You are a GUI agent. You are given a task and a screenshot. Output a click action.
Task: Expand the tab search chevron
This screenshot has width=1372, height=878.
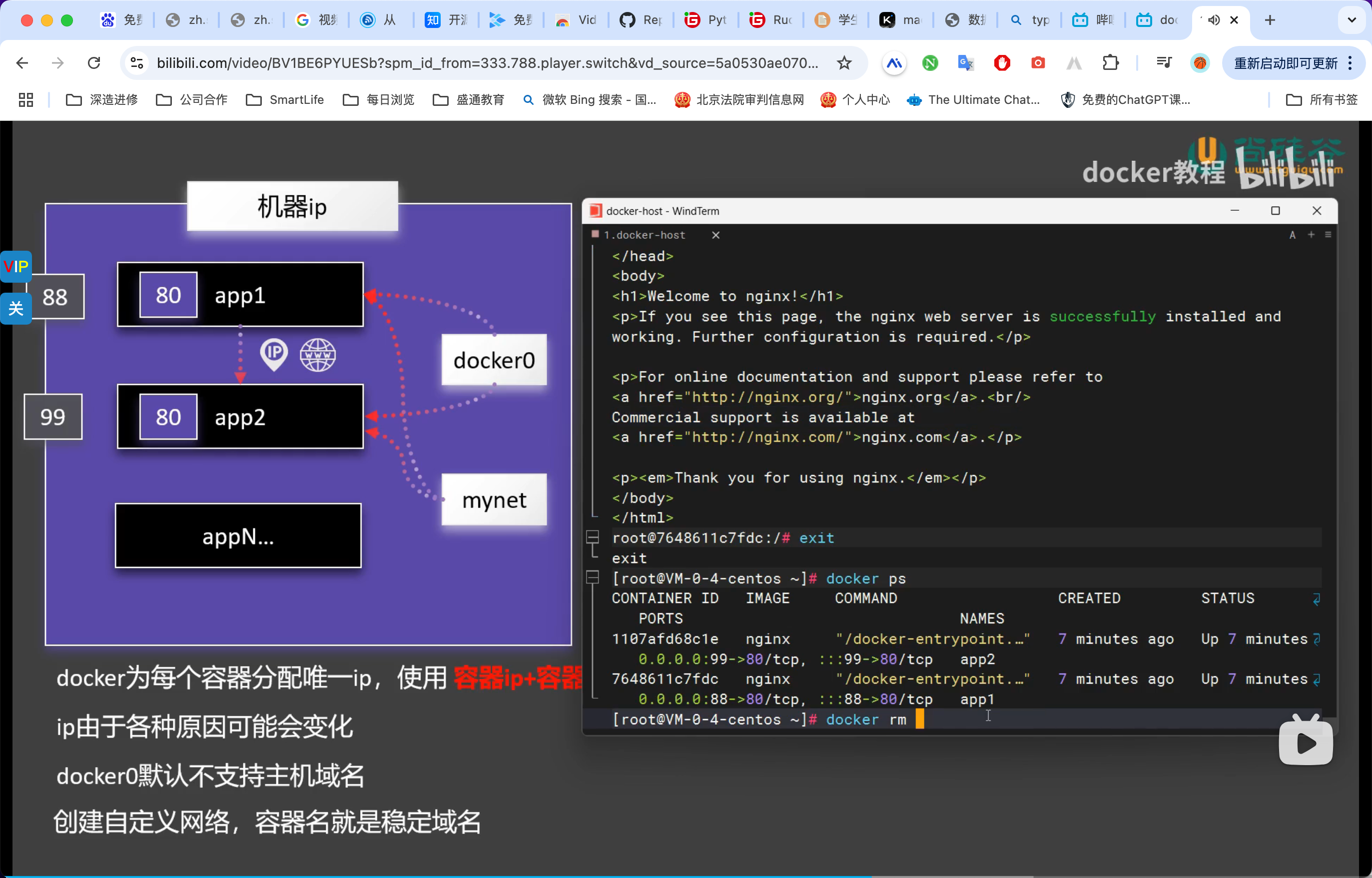(1352, 20)
